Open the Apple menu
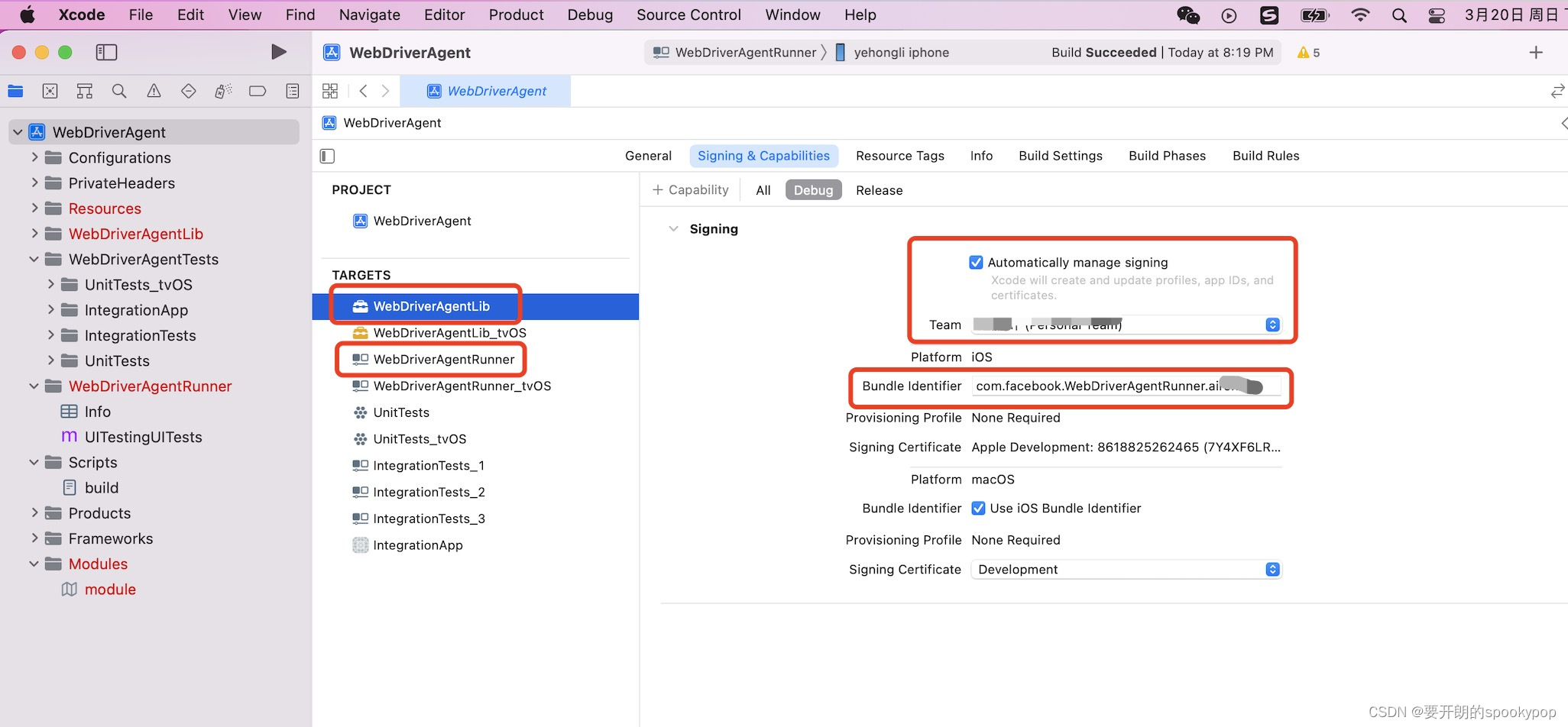 tap(27, 15)
